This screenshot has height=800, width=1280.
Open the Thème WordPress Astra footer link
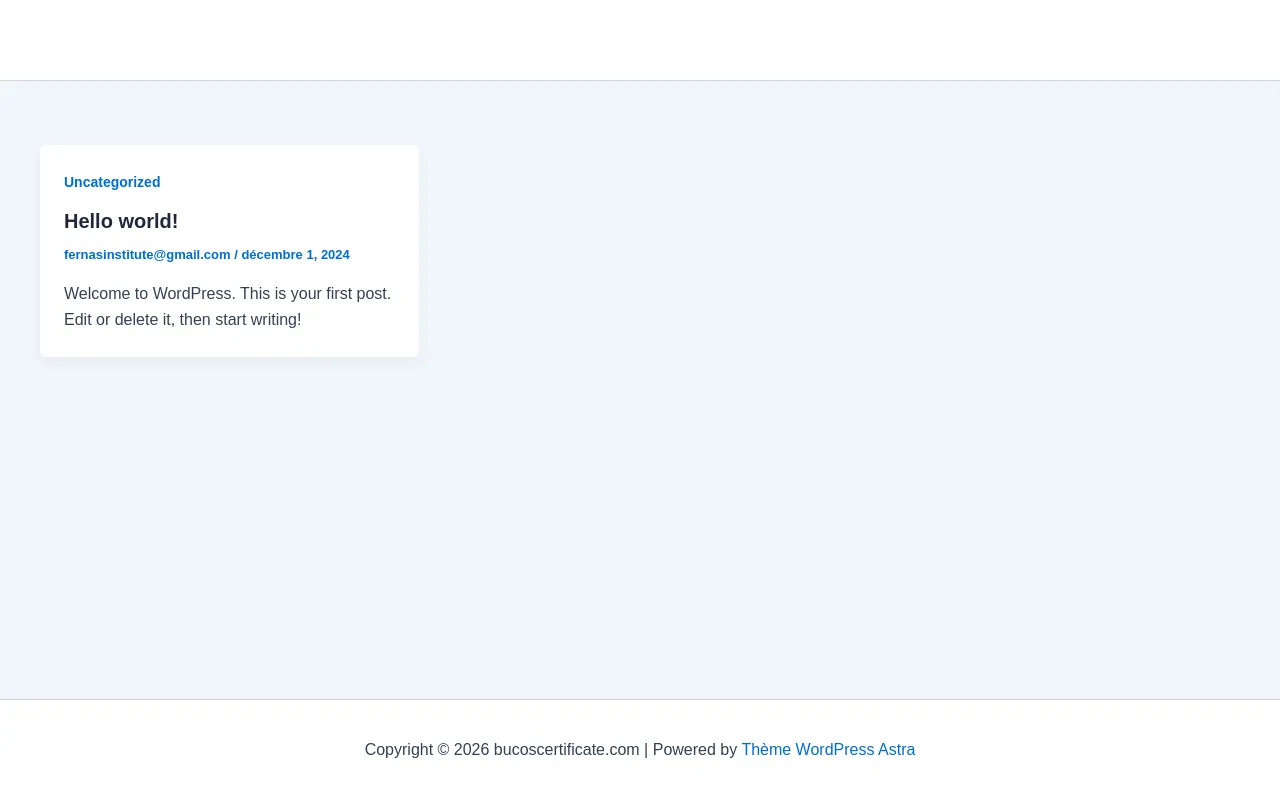pos(828,750)
